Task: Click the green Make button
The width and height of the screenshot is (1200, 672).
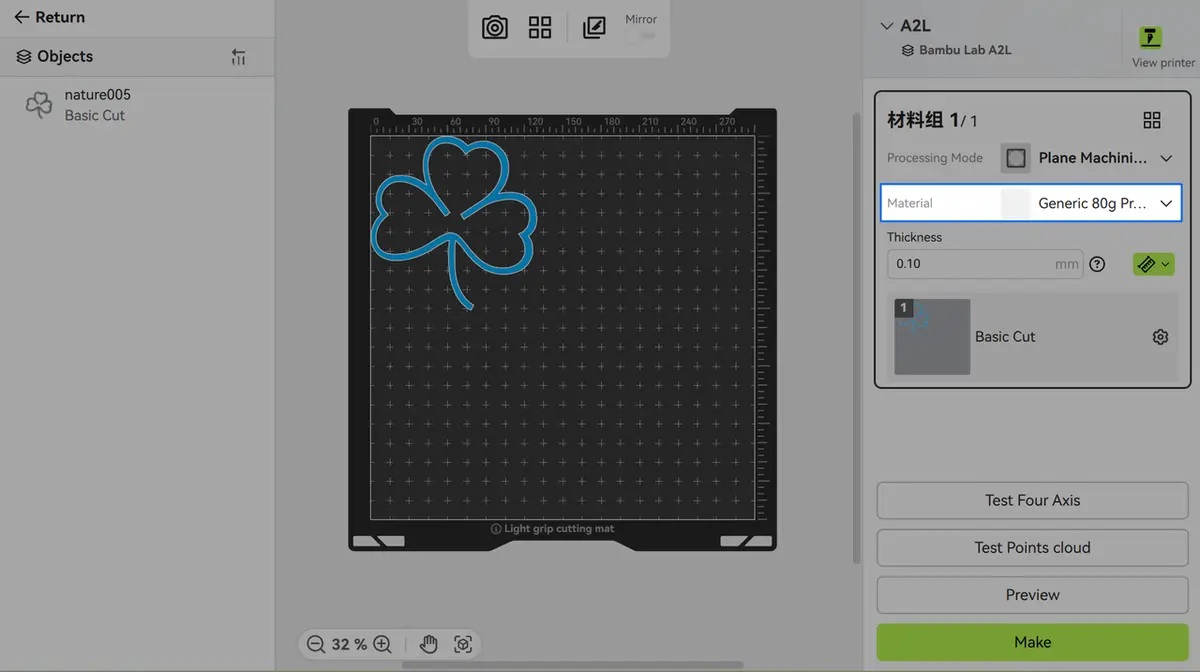Action: tap(1032, 642)
